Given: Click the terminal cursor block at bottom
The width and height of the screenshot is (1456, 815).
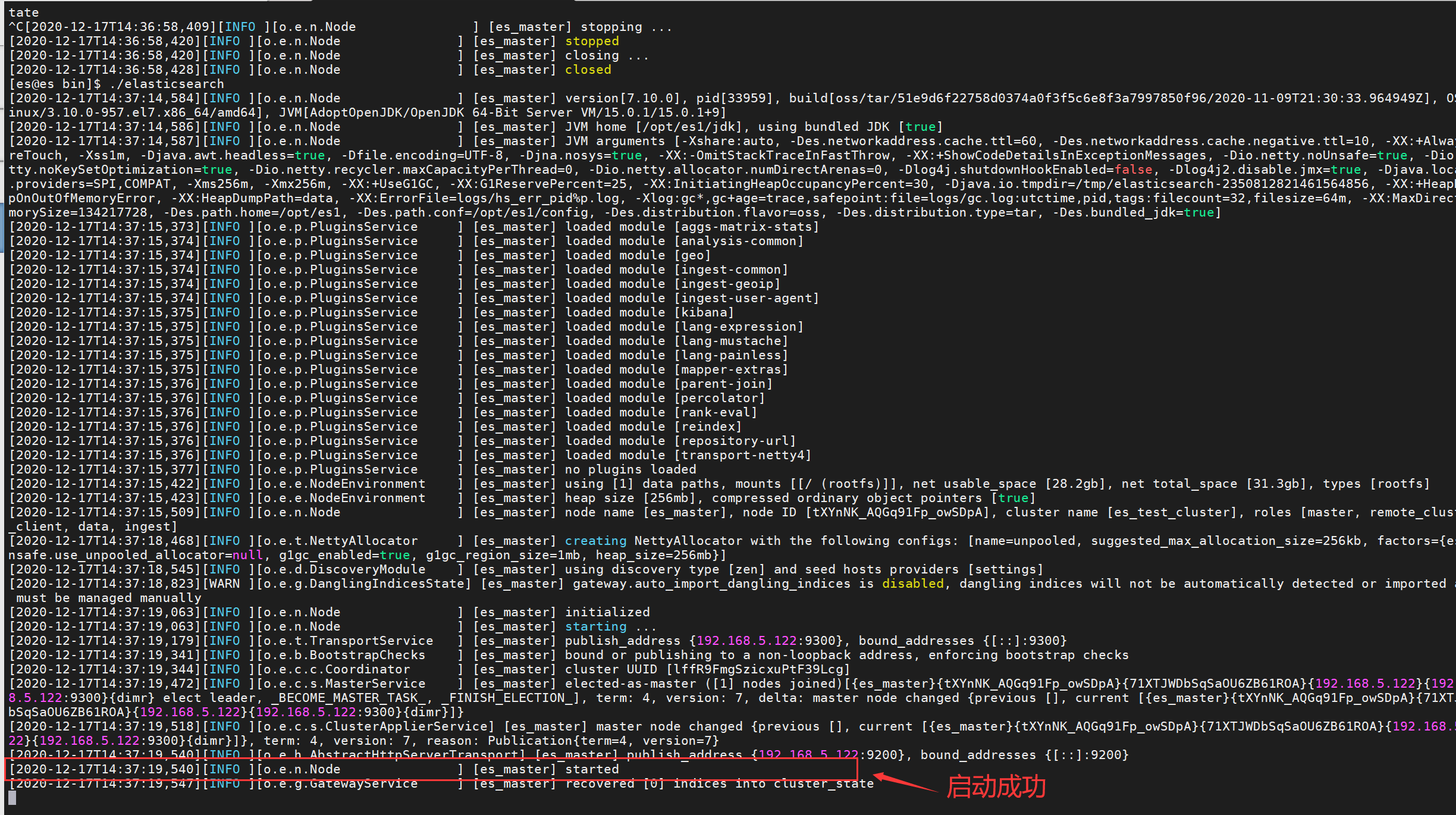Looking at the screenshot, I should [12, 798].
